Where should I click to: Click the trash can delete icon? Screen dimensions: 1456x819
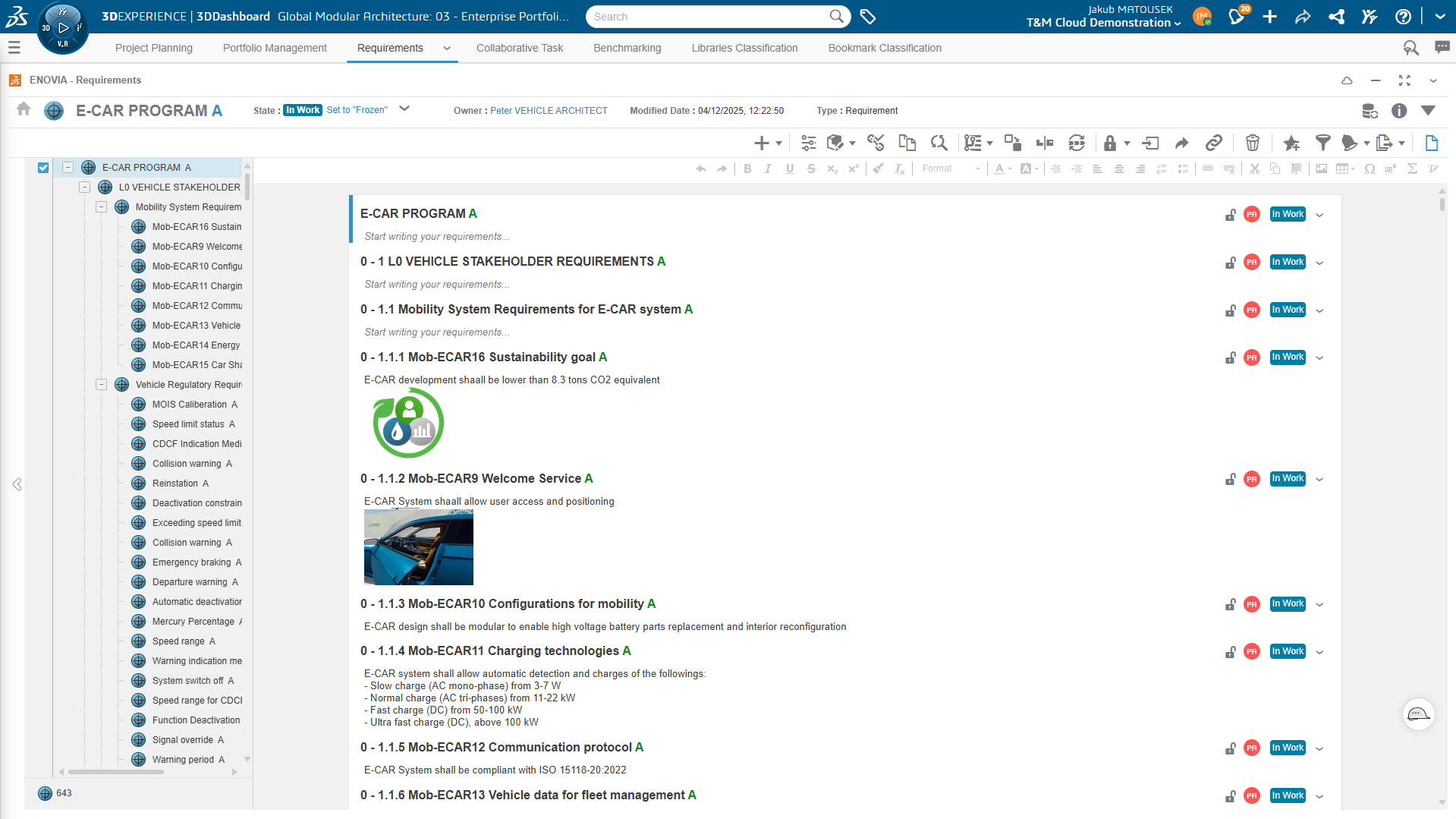point(1253,143)
